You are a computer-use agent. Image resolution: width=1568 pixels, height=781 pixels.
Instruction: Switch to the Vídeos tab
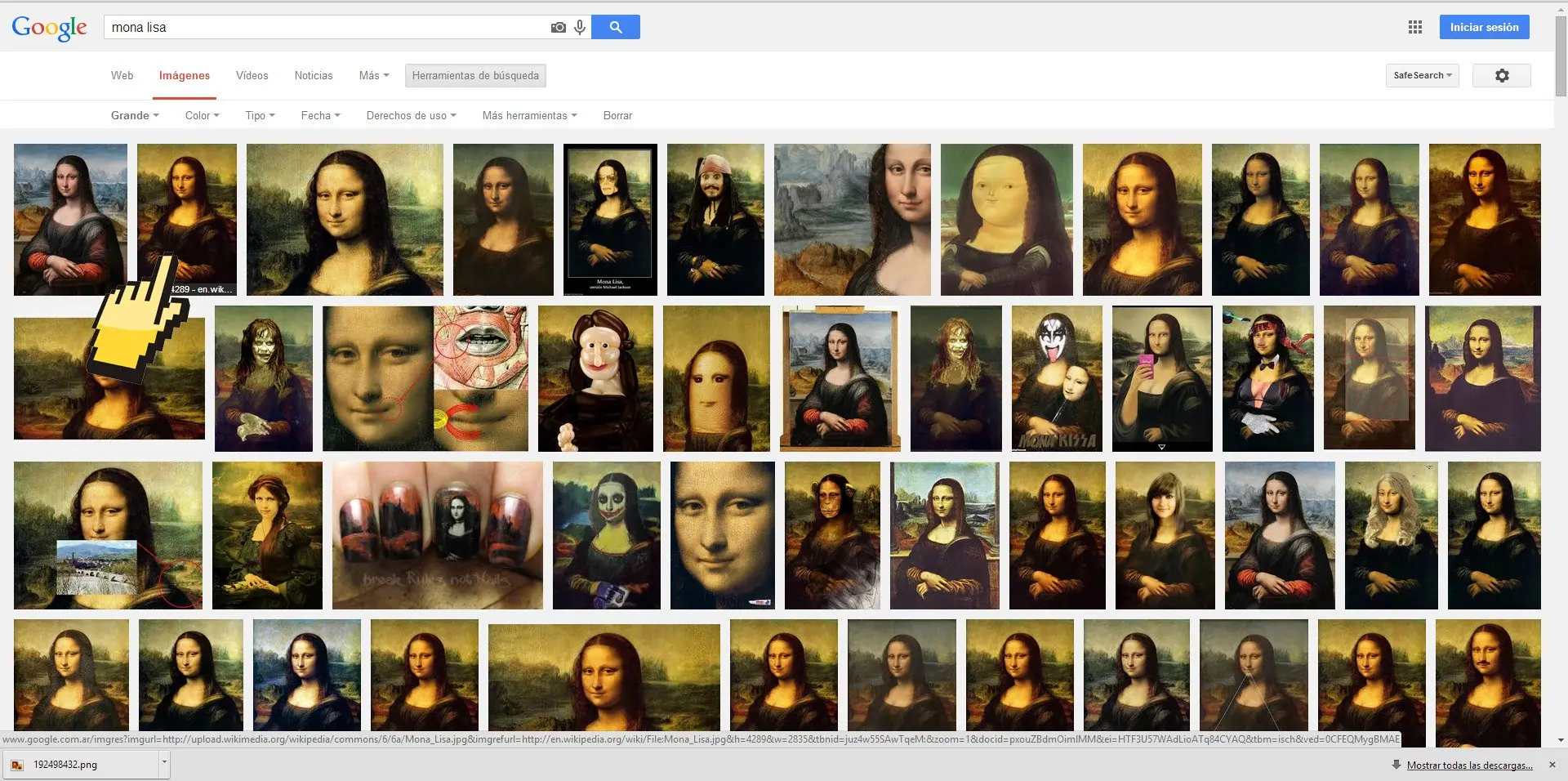(x=252, y=75)
